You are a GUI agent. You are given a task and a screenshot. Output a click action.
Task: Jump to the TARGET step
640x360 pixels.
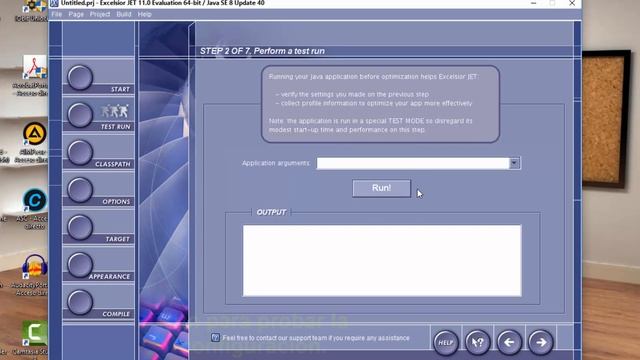pyautogui.click(x=80, y=227)
